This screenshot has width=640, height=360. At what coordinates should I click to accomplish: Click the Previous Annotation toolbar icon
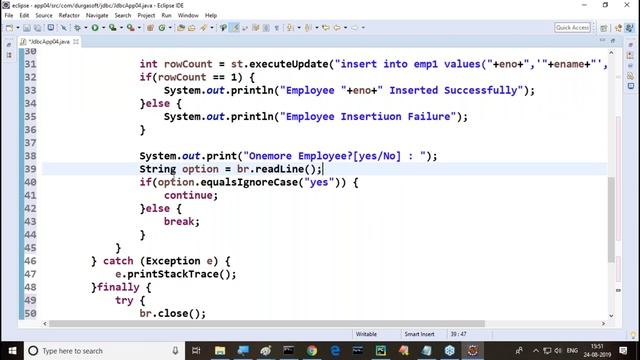tap(308, 28)
